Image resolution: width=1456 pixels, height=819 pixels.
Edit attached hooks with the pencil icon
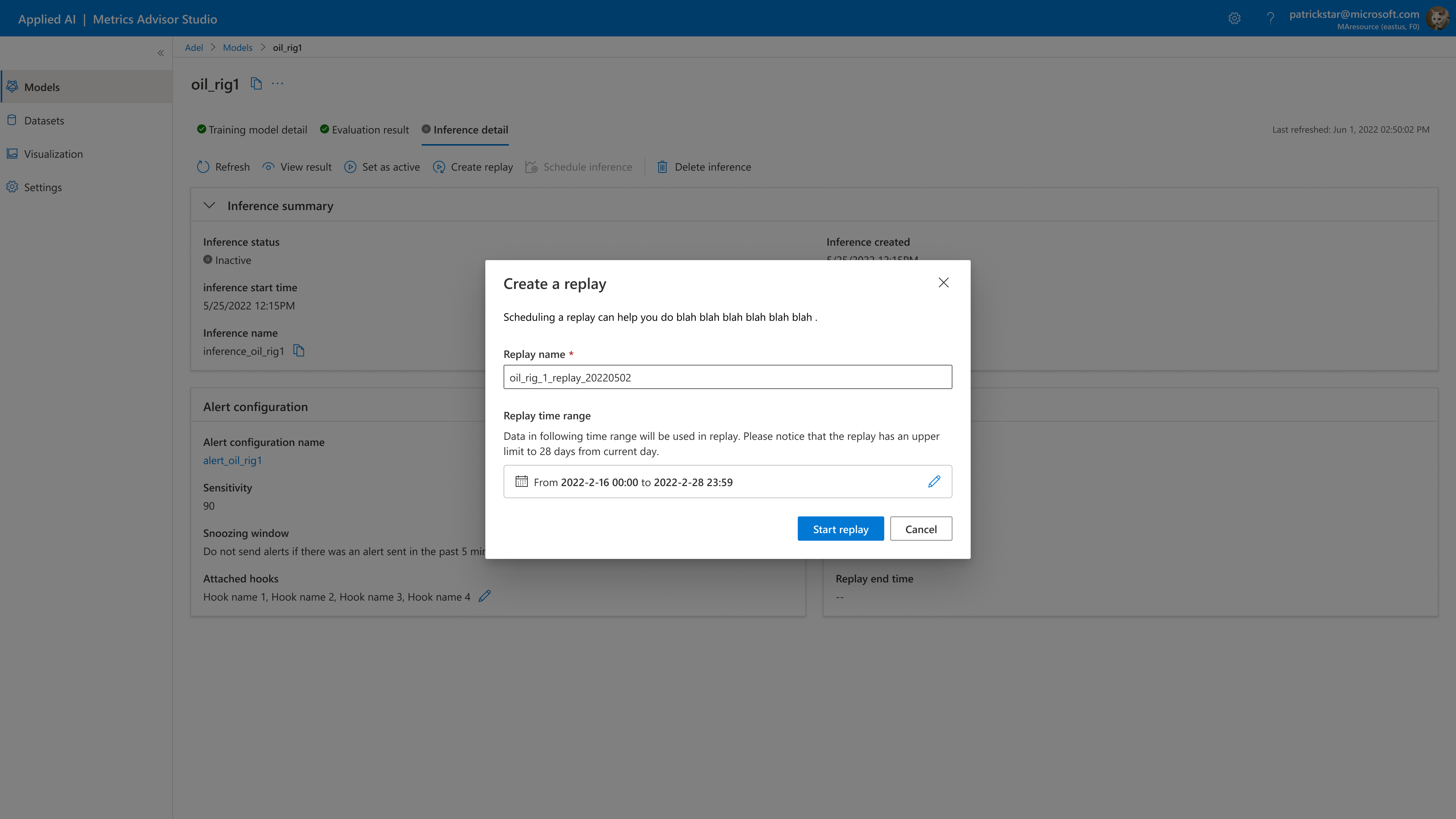pos(485,596)
